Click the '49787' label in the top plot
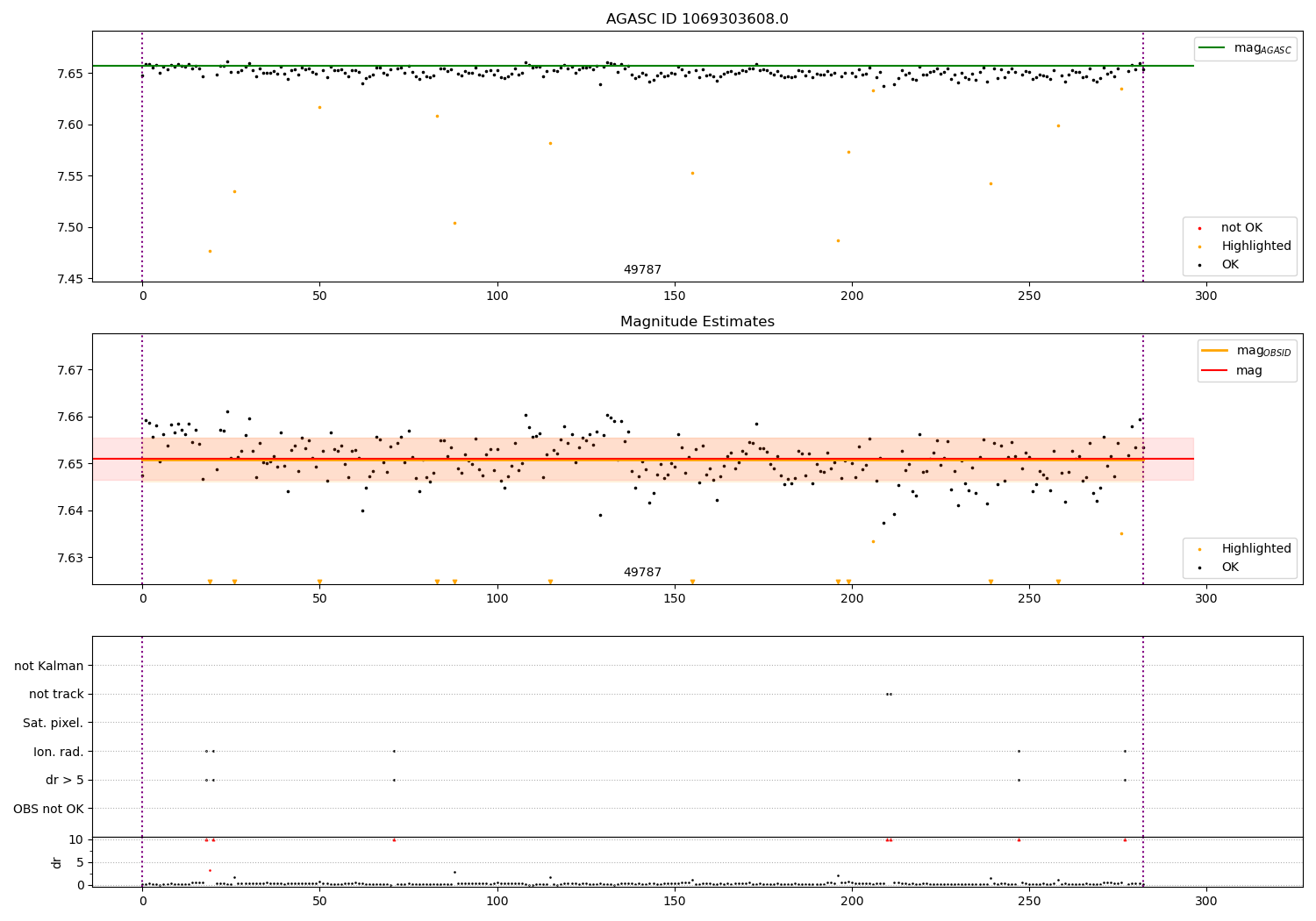 (642, 270)
